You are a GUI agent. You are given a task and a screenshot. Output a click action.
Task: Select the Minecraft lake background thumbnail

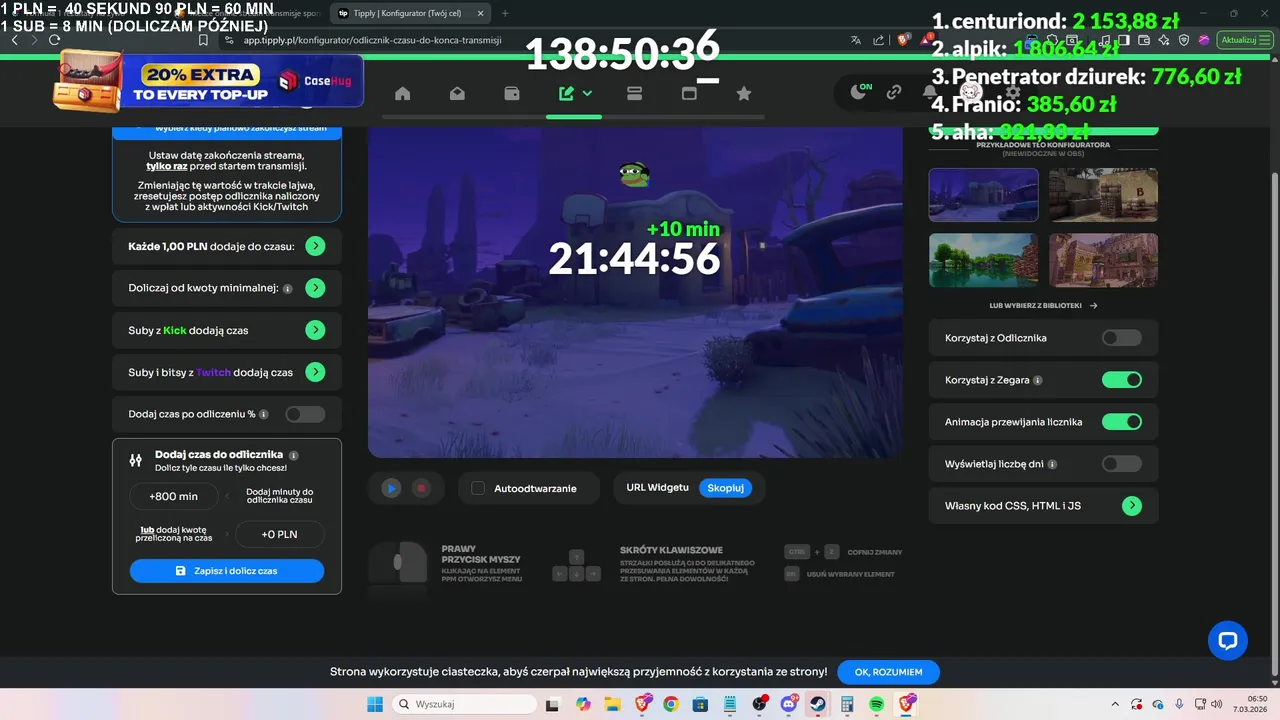[x=983, y=260]
